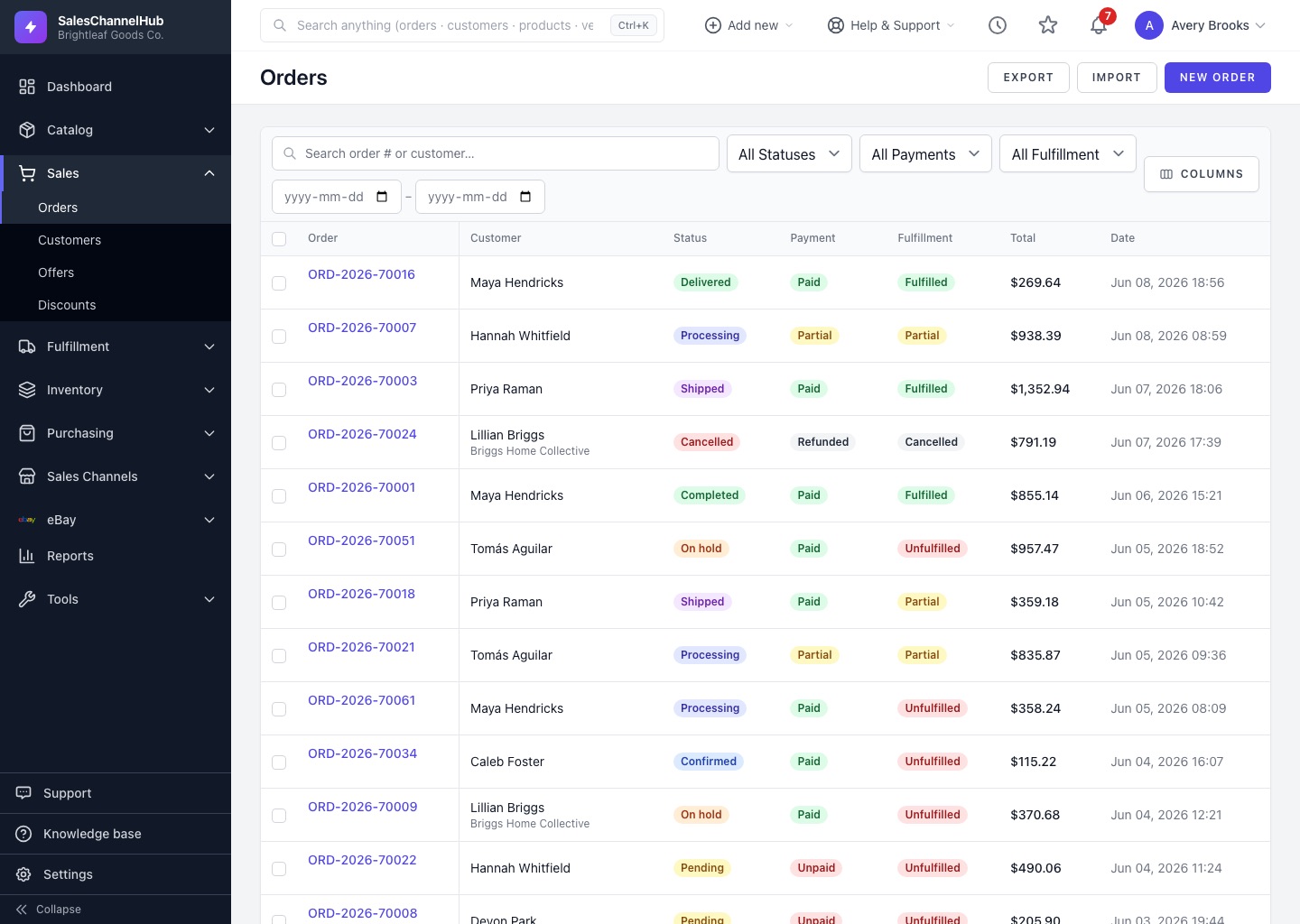The image size is (1300, 924).
Task: Toggle the select-all checkbox in the table header
Action: click(x=279, y=239)
